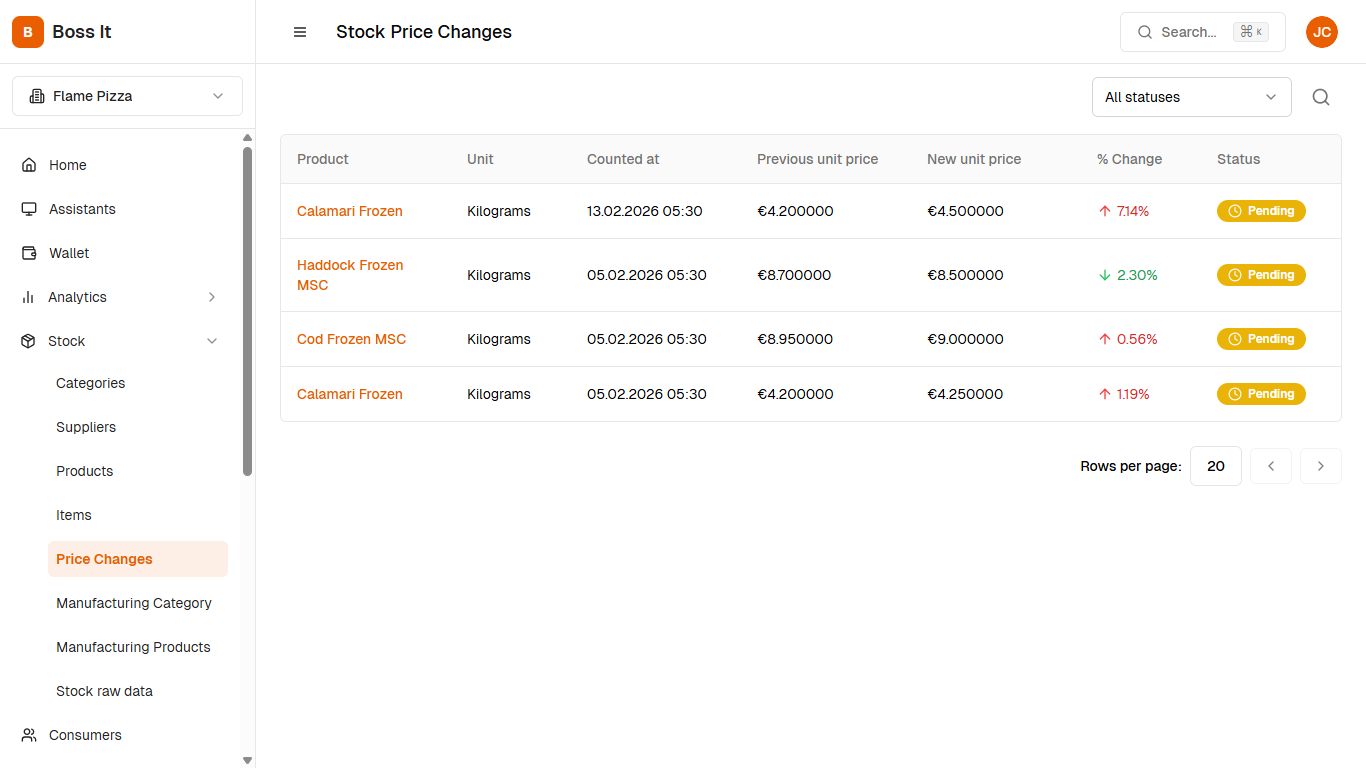
Task: Open the JC user avatar menu
Action: [1321, 32]
